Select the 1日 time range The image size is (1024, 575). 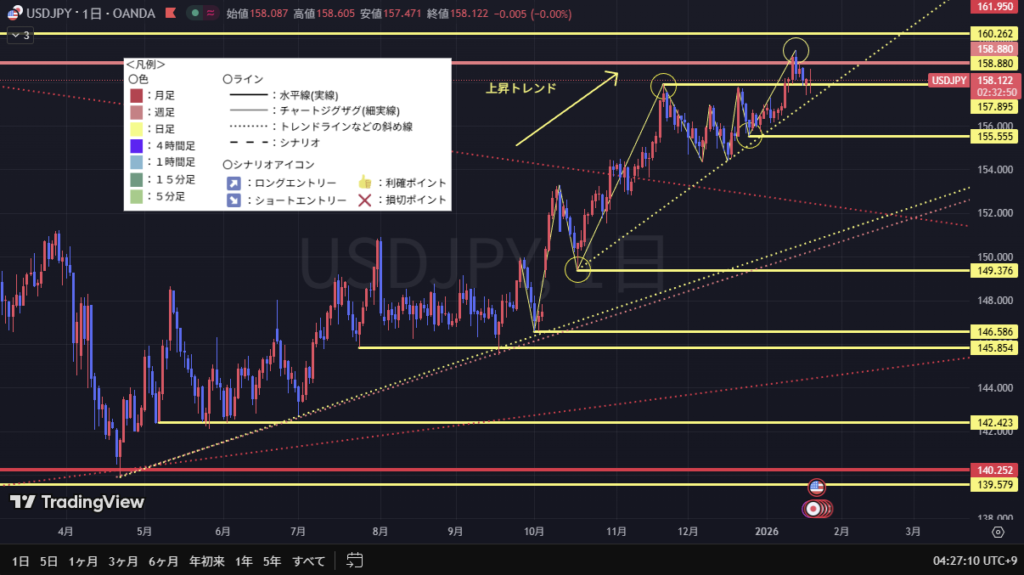[20, 560]
